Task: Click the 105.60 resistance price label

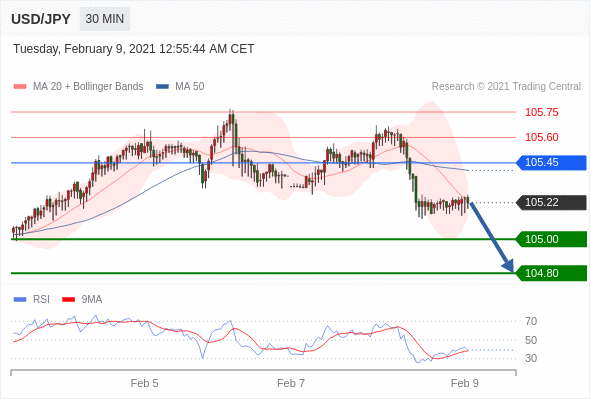Action: pyautogui.click(x=541, y=137)
